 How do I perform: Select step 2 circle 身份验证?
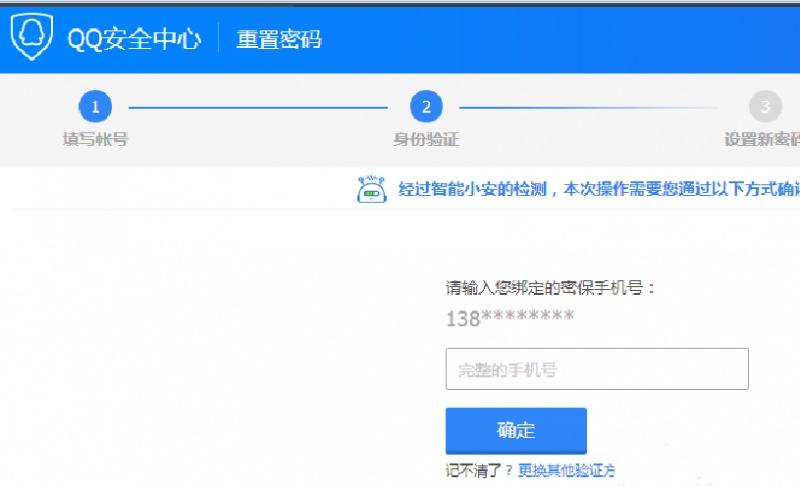(x=426, y=107)
